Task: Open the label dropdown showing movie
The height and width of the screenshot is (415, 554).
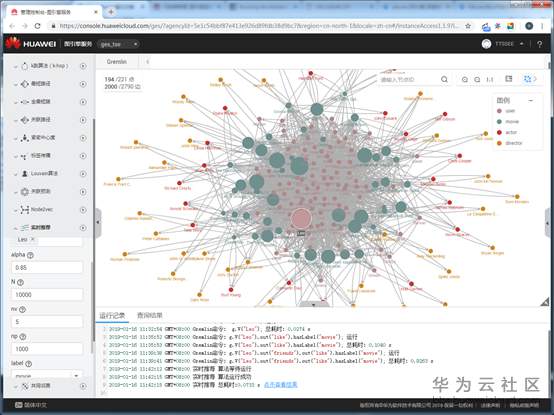Action: click(x=47, y=375)
